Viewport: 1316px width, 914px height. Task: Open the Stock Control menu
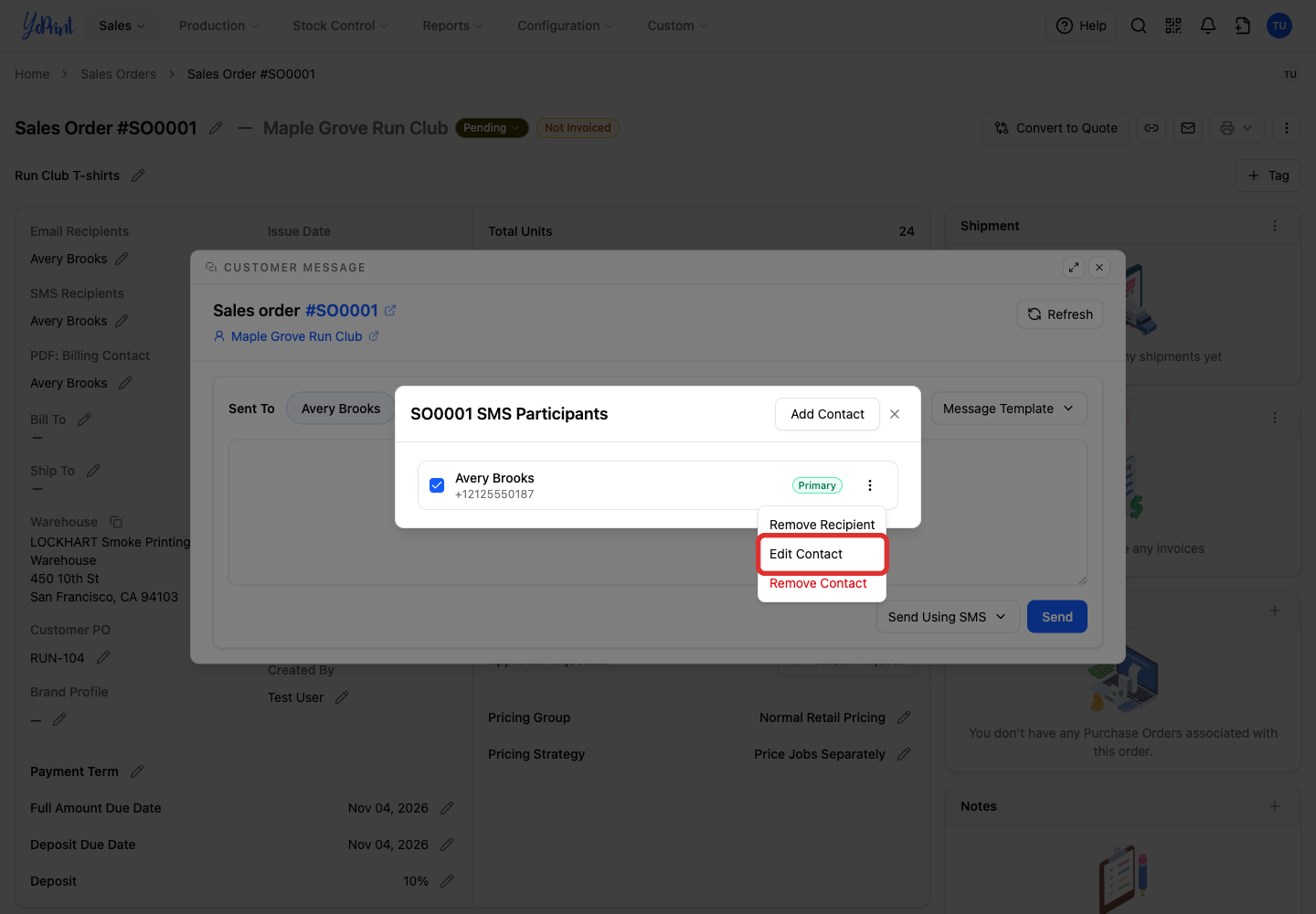pyautogui.click(x=340, y=26)
